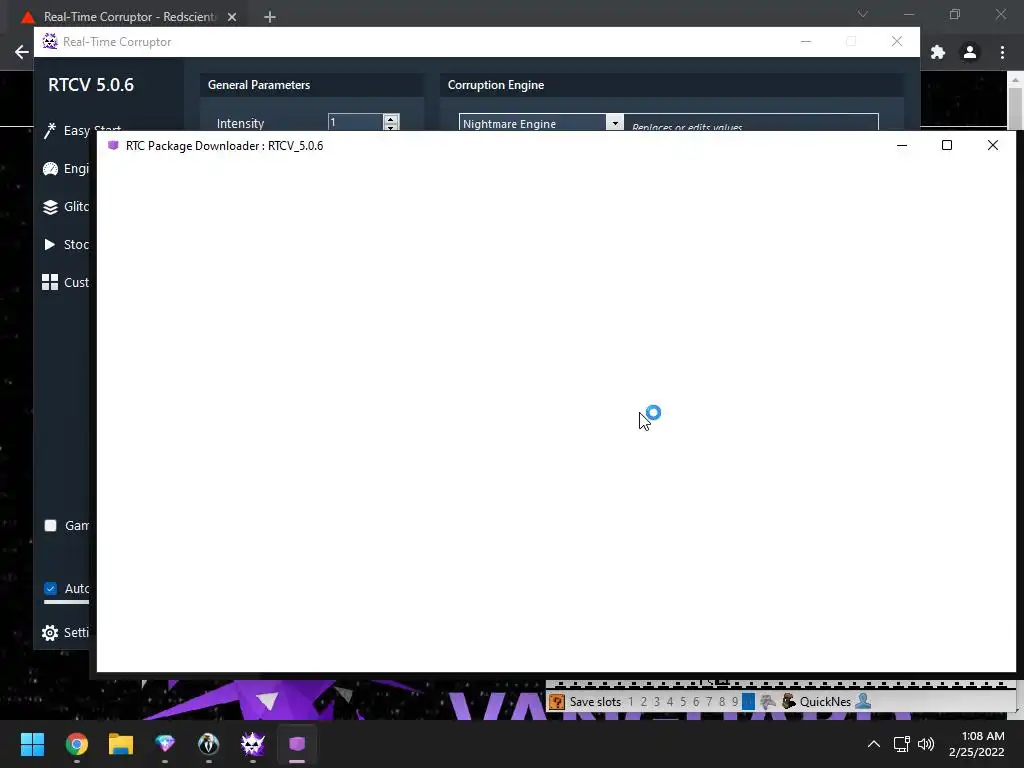Open Chrome extensions puzzle icon
Viewport: 1024px width, 768px height.
(x=938, y=52)
